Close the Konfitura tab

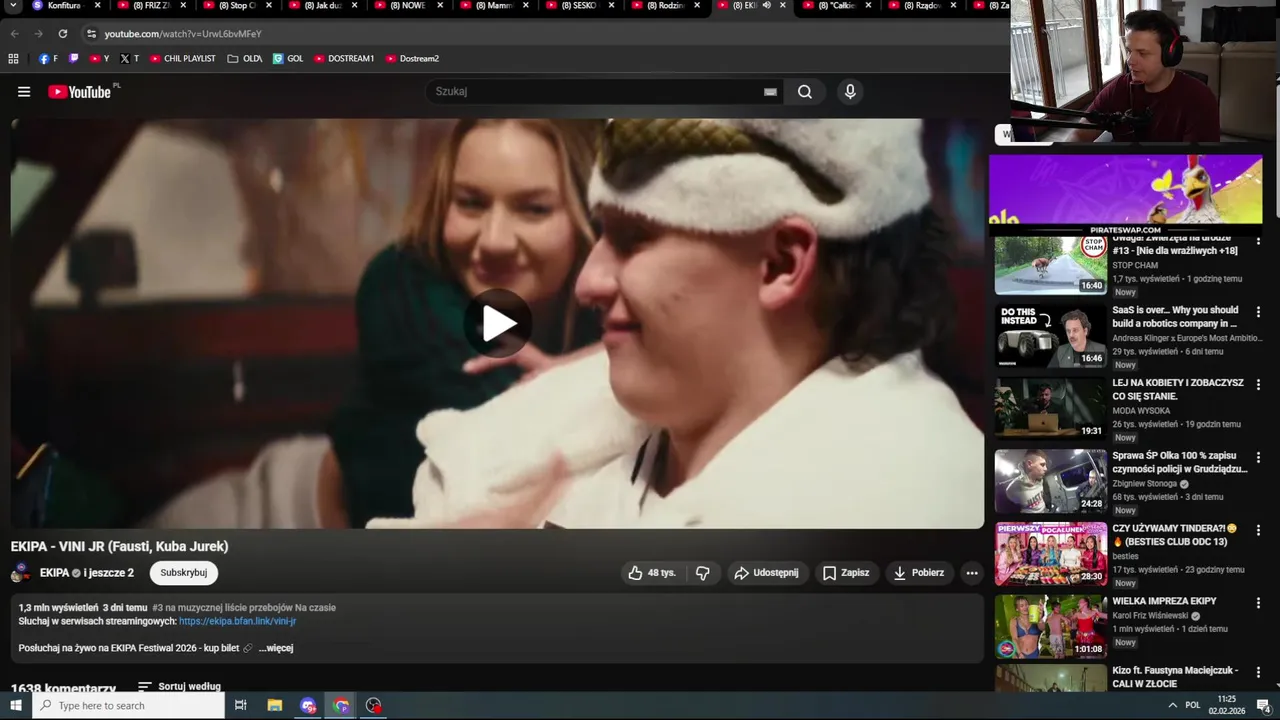97,6
